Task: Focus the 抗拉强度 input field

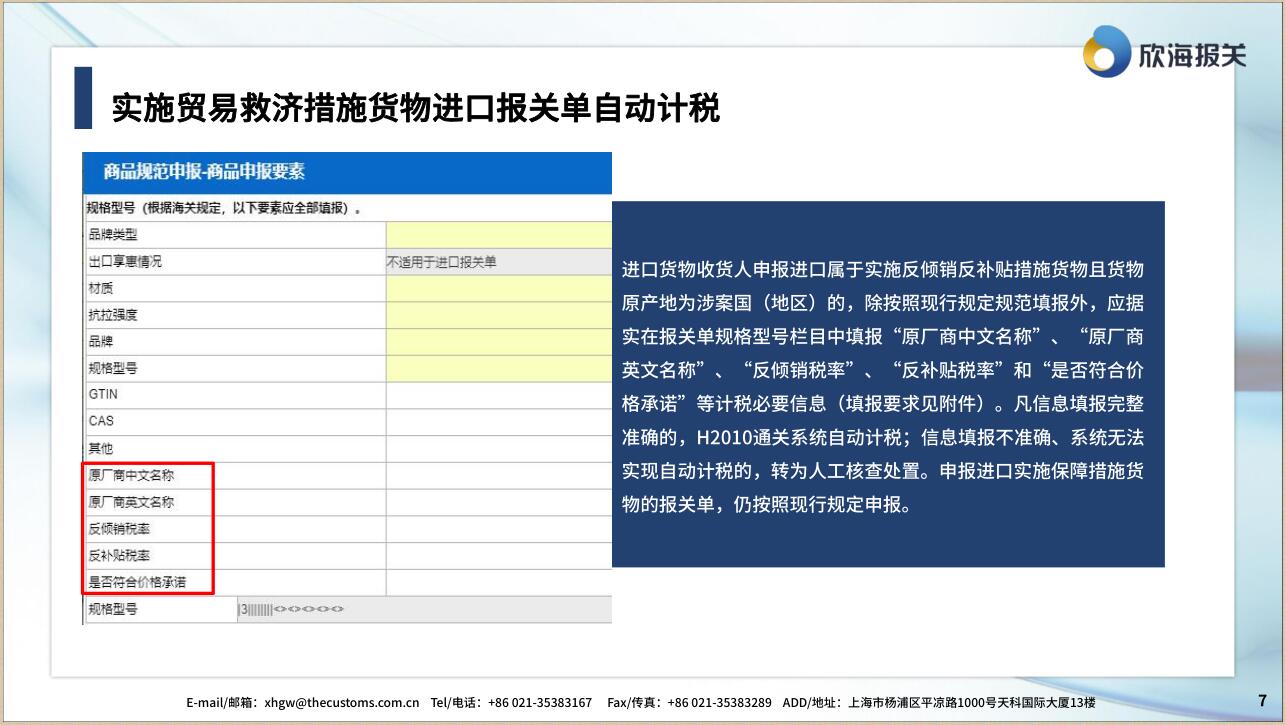Action: coord(498,315)
